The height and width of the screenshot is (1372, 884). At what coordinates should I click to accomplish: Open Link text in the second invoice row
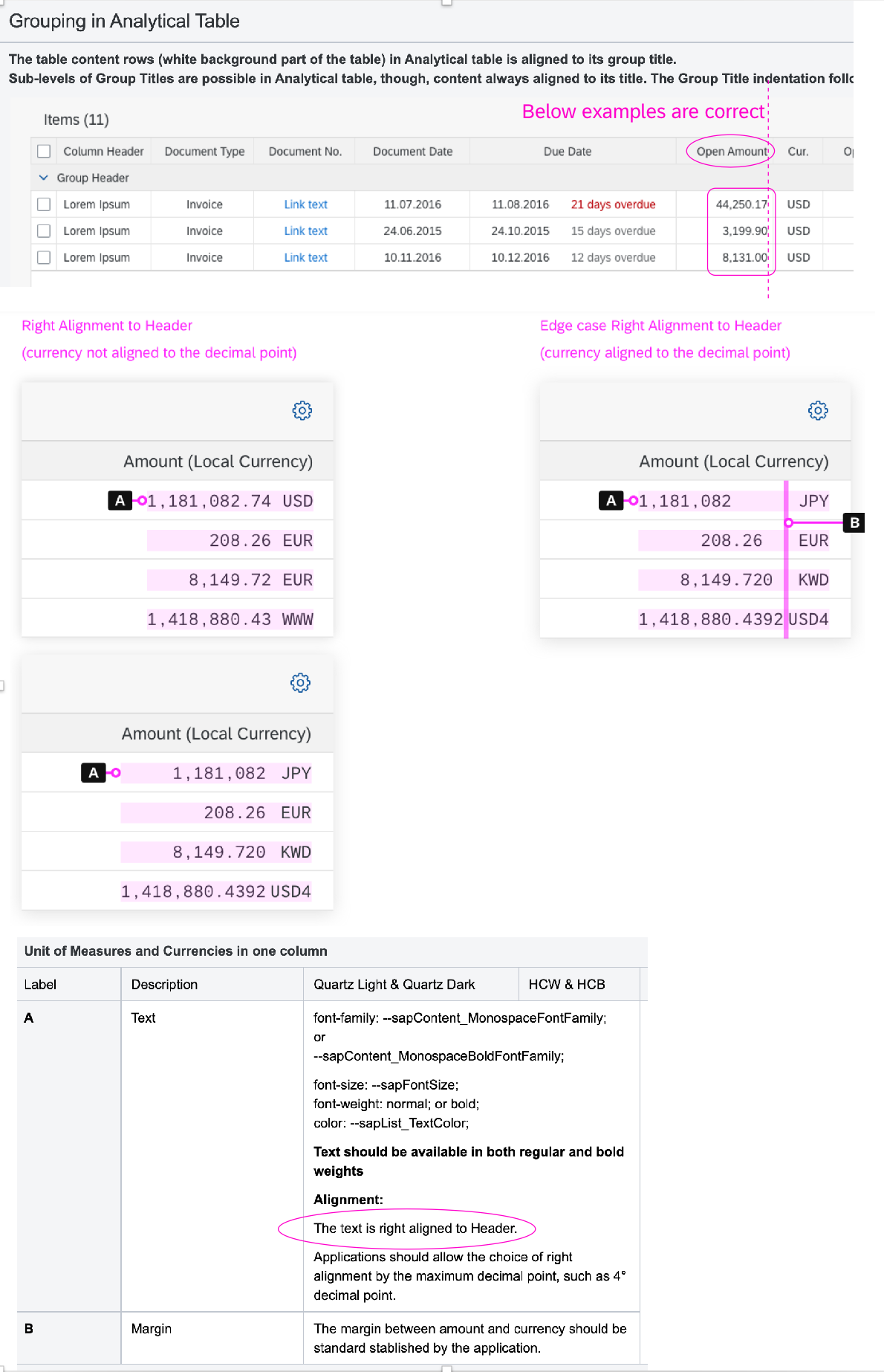pos(305,231)
